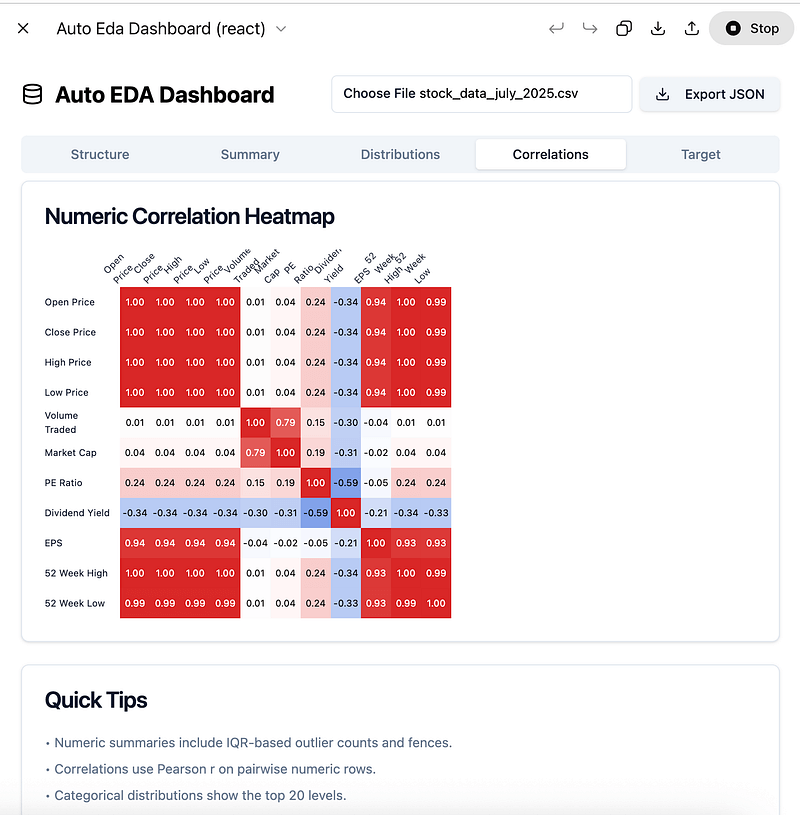Open the Summary tab

tap(250, 154)
